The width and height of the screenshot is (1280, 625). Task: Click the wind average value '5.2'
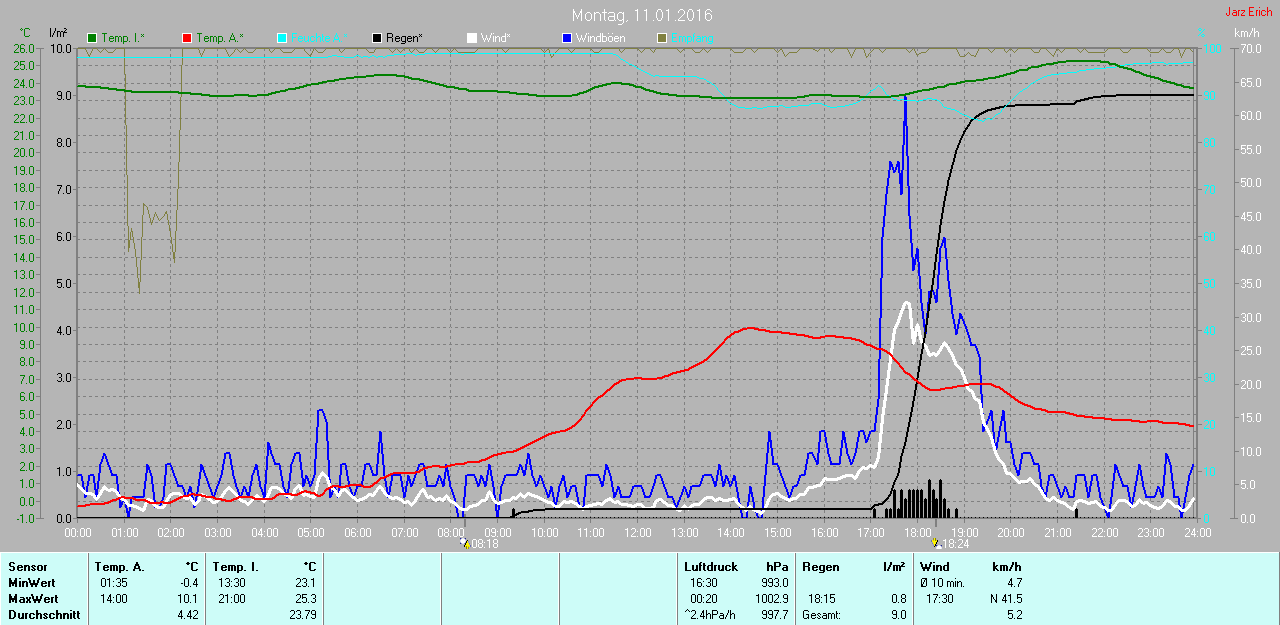(x=1013, y=615)
